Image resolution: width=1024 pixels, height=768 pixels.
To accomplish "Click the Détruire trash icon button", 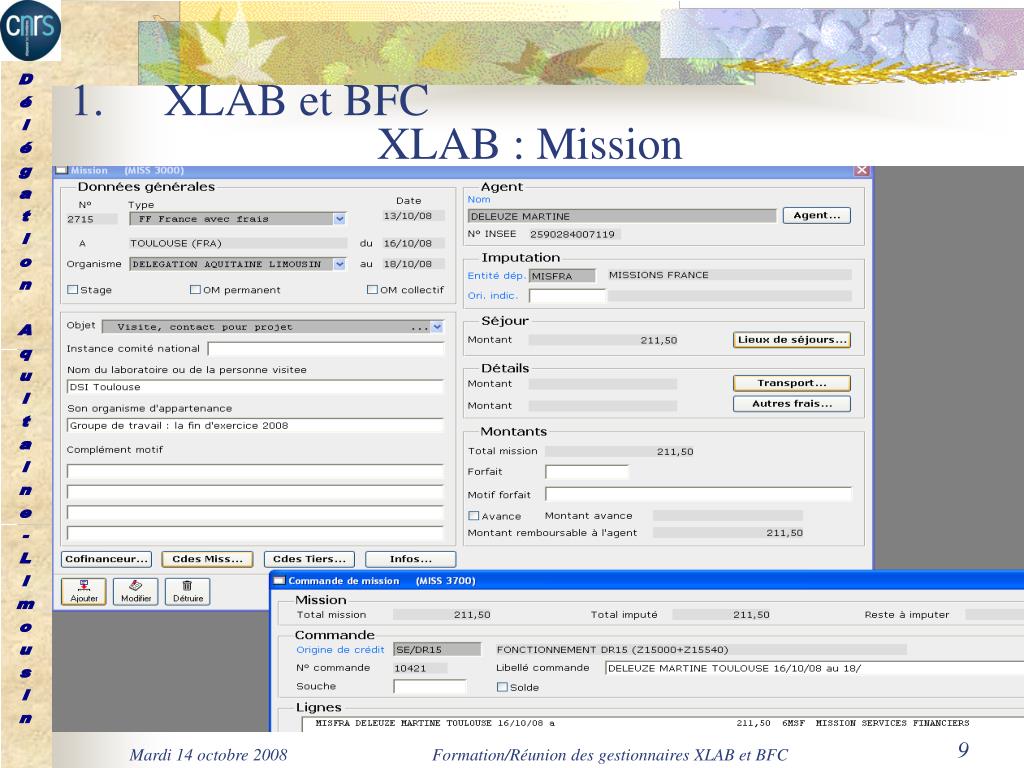I will click(187, 591).
